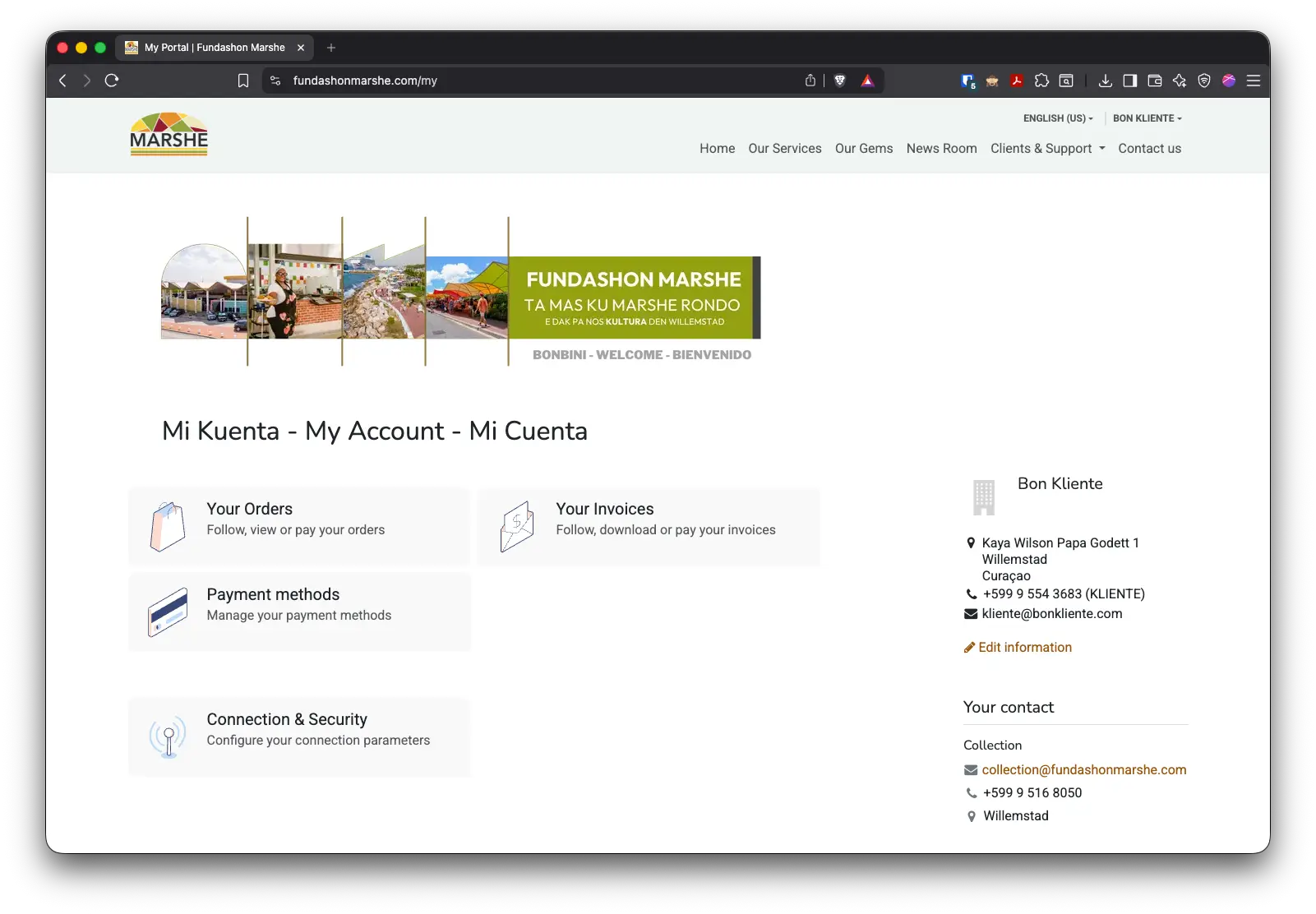The width and height of the screenshot is (1316, 914).
Task: Click the share icon in address bar
Action: tap(810, 81)
